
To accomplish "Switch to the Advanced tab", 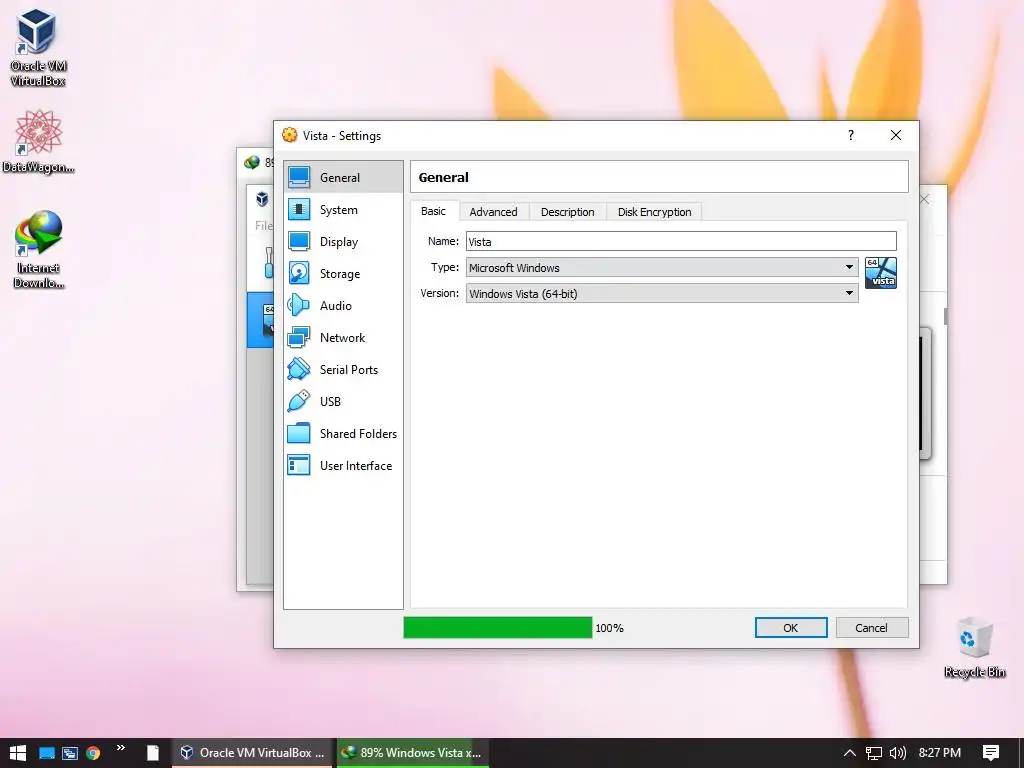I will [x=493, y=212].
